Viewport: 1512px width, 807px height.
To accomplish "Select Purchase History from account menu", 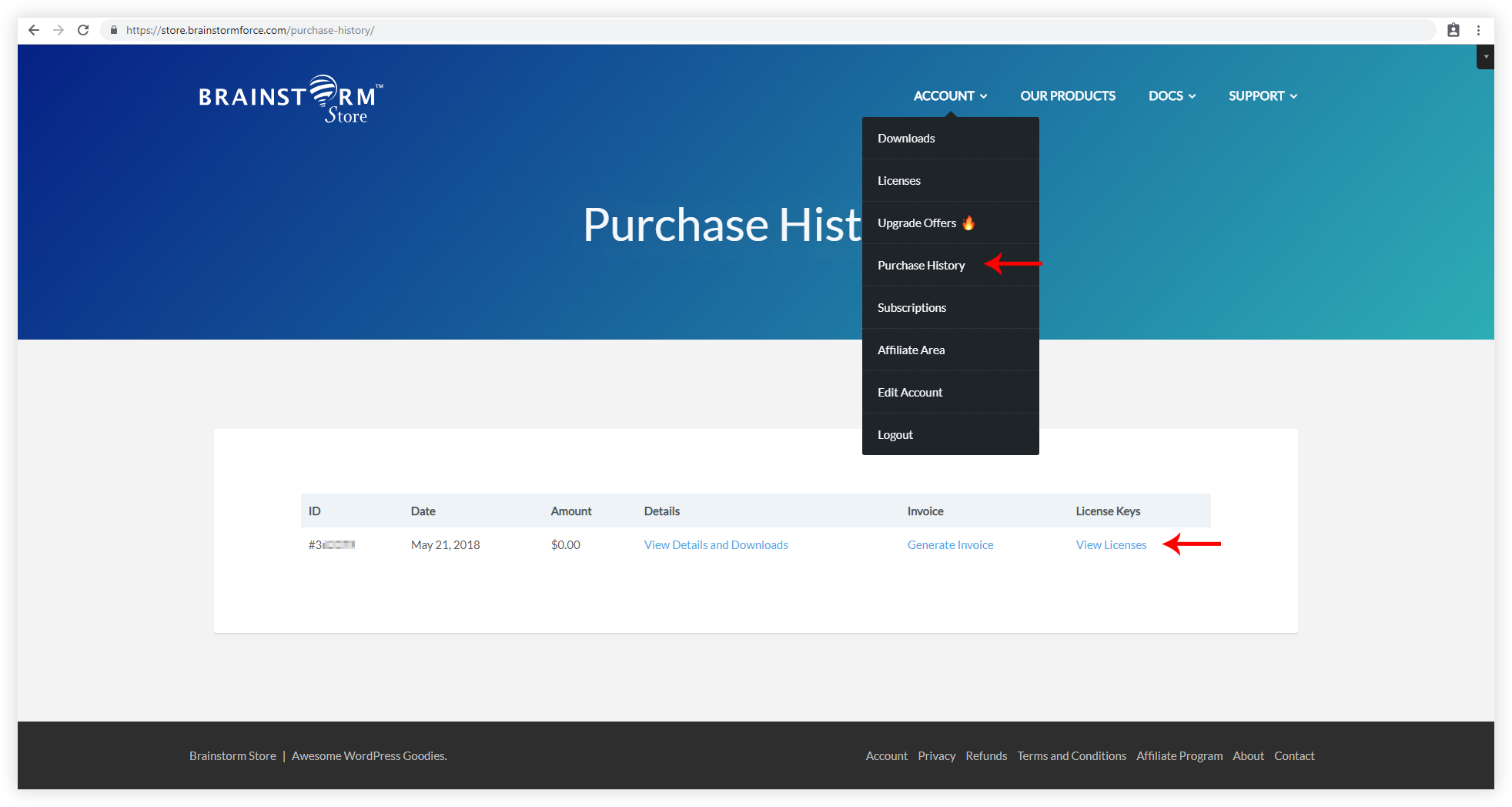I will pos(921,266).
